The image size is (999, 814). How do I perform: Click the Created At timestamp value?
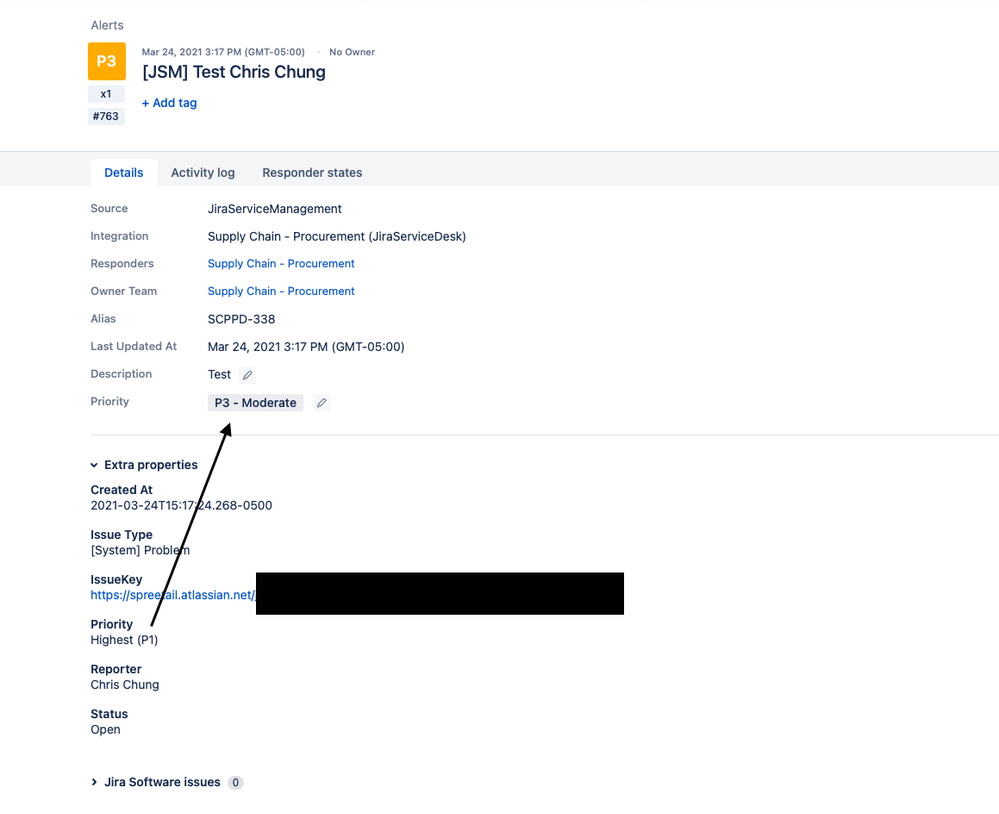pyautogui.click(x=182, y=505)
